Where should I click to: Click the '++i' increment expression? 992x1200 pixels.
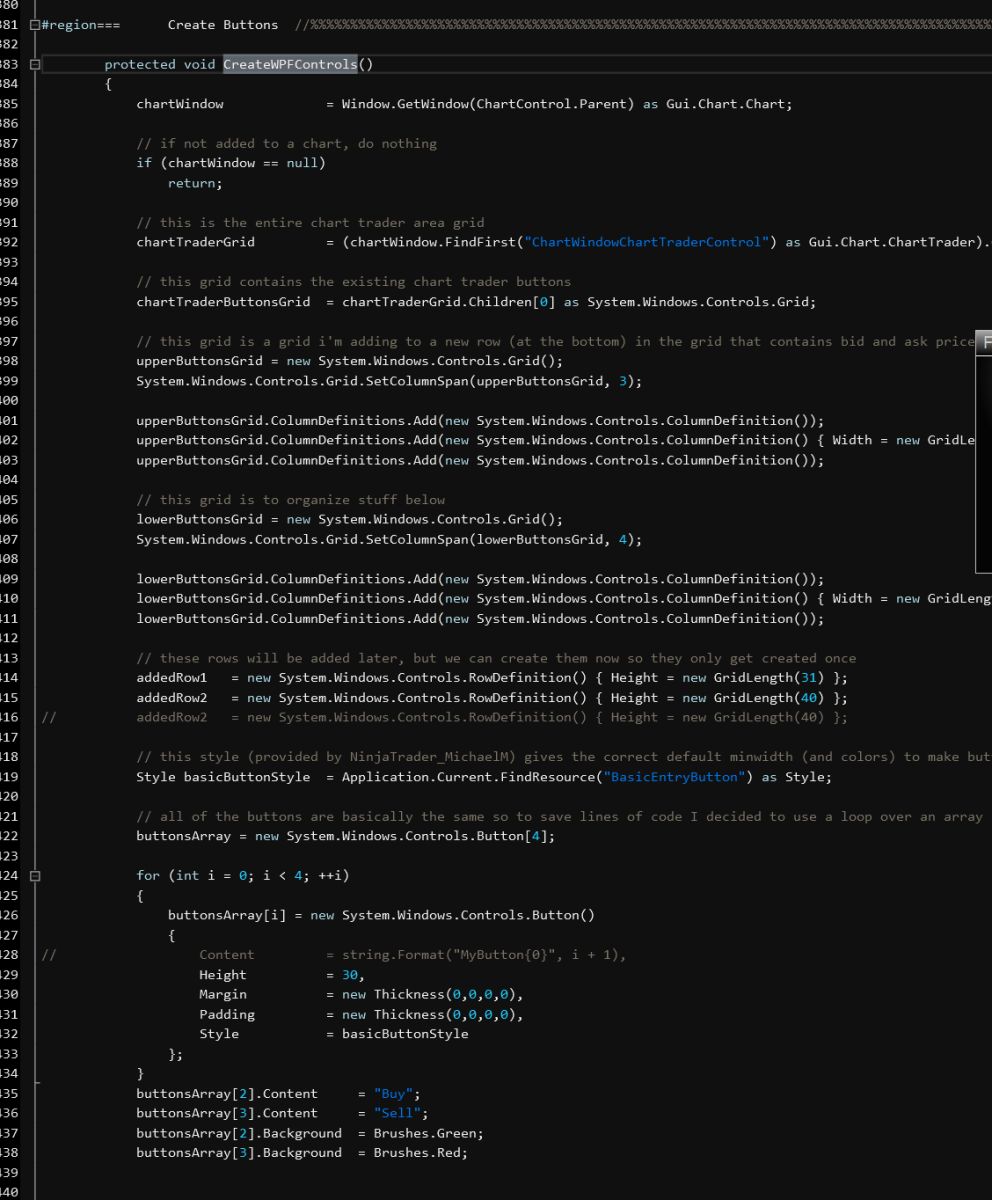(x=330, y=876)
